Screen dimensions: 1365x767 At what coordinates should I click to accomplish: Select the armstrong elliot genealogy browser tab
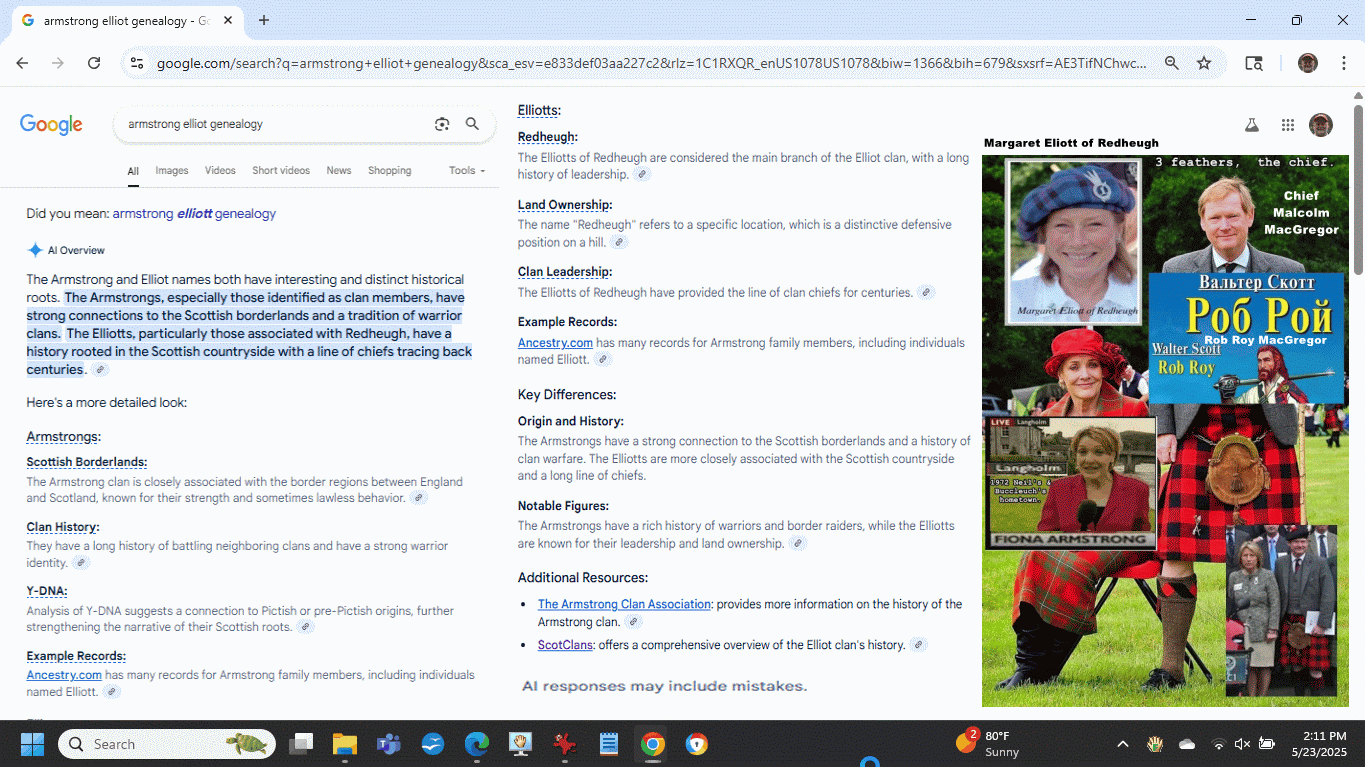click(125, 20)
